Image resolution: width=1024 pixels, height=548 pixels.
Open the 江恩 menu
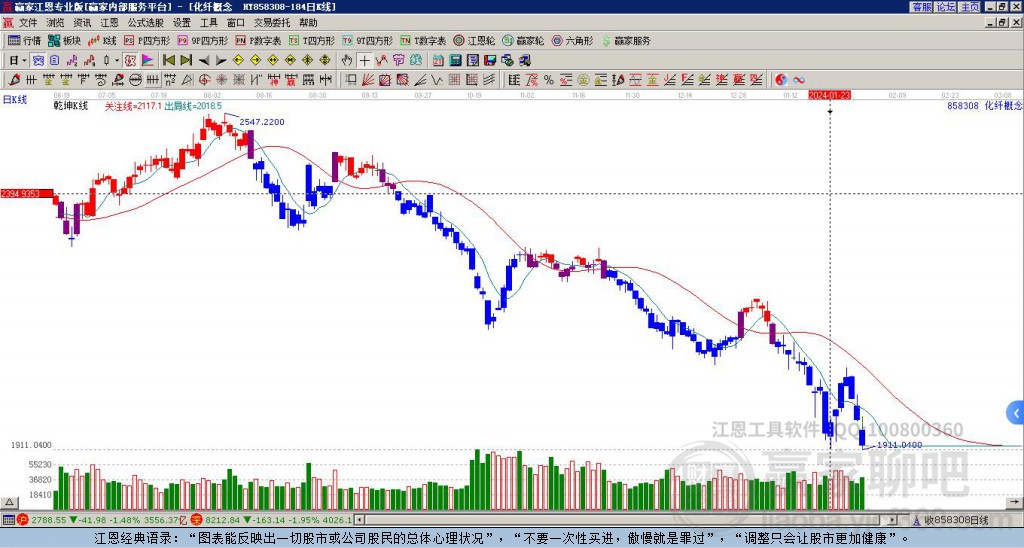(x=109, y=23)
